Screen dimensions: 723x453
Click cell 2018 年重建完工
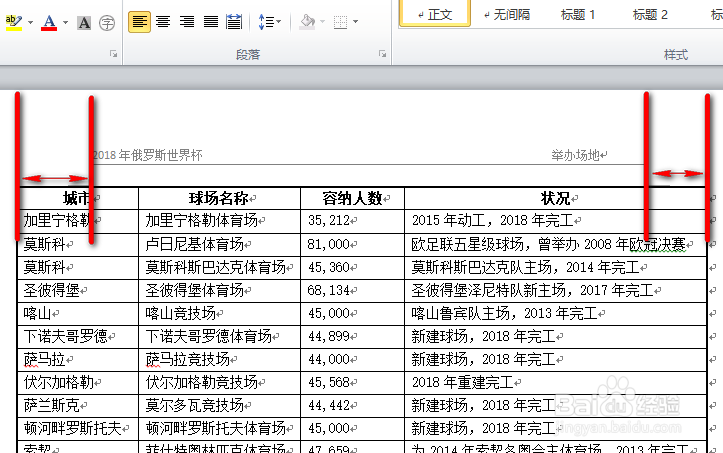point(555,383)
